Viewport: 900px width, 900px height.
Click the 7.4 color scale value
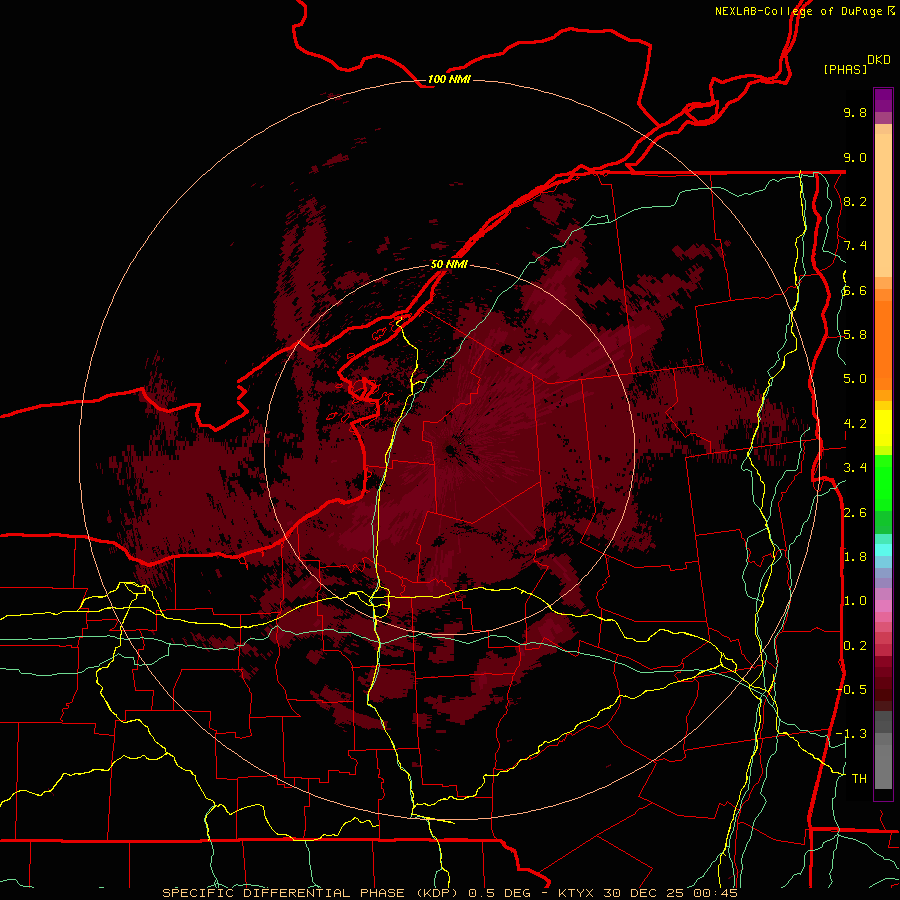point(855,246)
